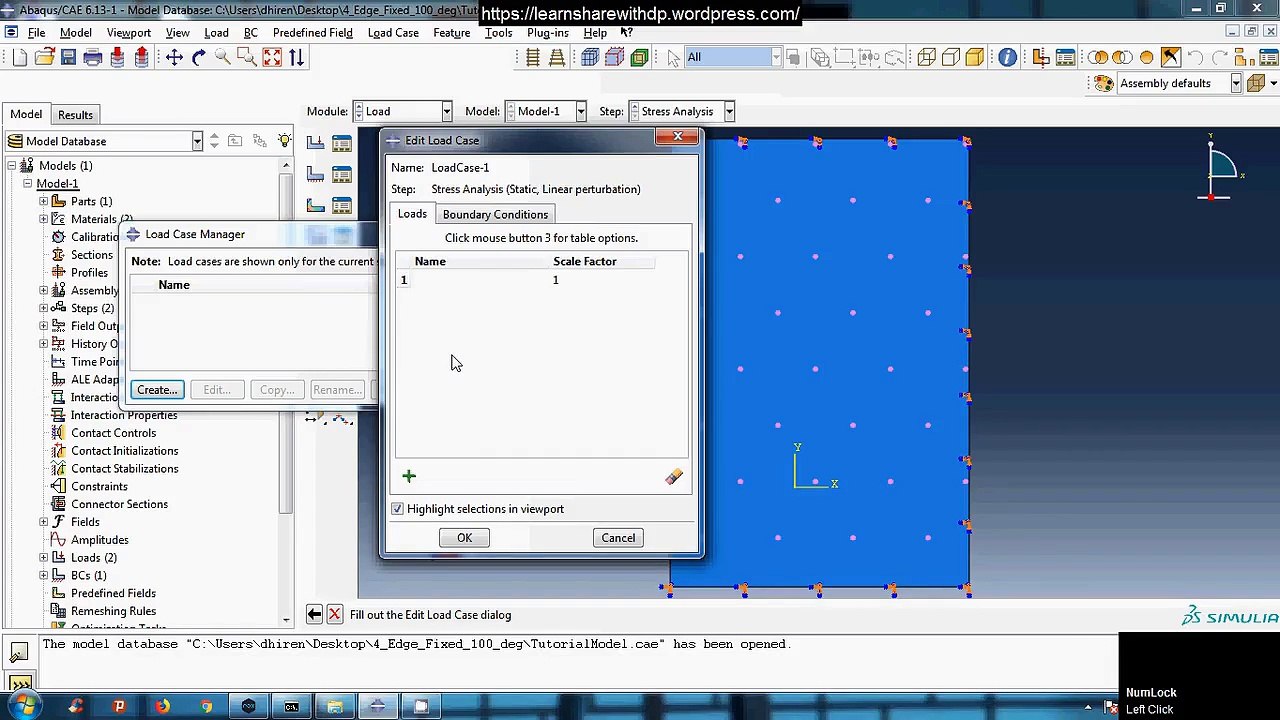Viewport: 1280px width, 720px height.
Task: Switch to the Loads tab
Action: click(412, 214)
